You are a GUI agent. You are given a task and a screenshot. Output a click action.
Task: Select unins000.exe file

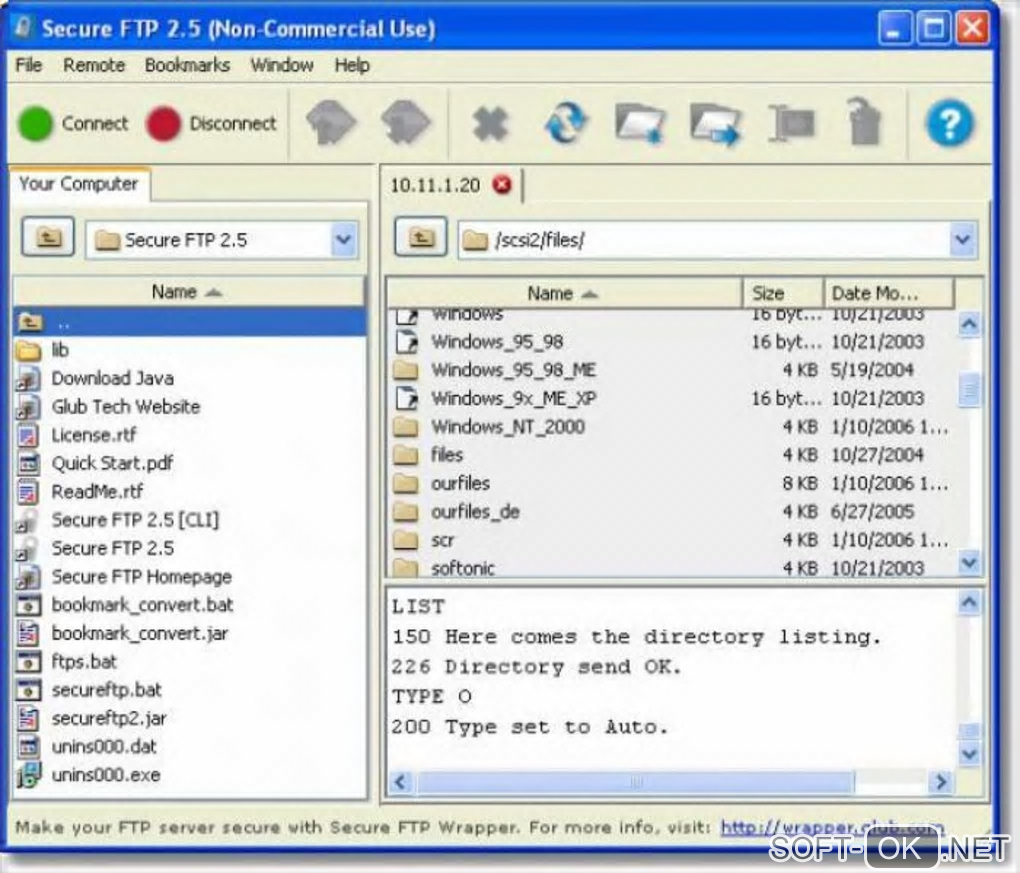tap(189, 775)
